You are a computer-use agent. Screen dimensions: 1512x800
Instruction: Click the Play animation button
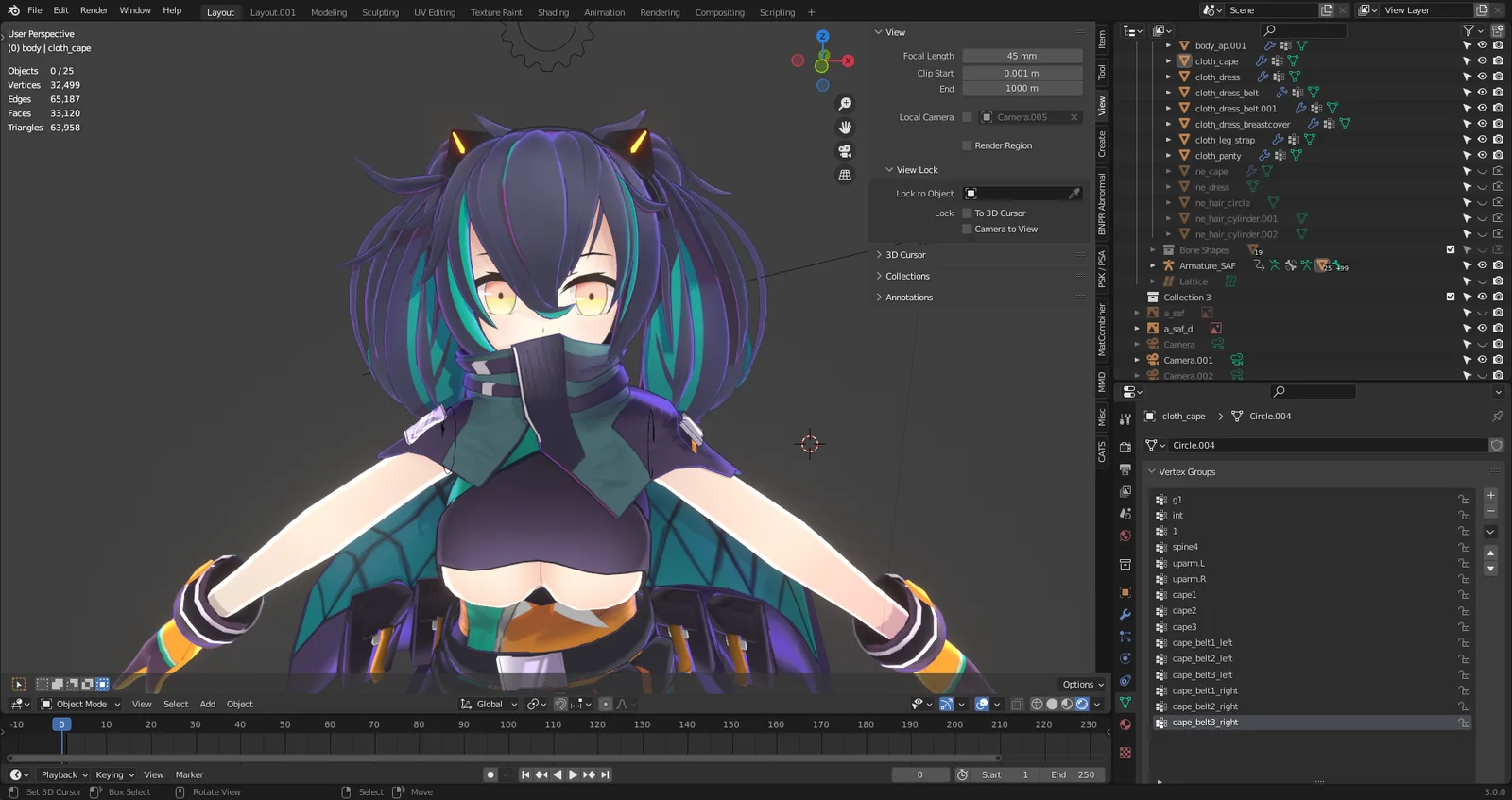(x=573, y=774)
